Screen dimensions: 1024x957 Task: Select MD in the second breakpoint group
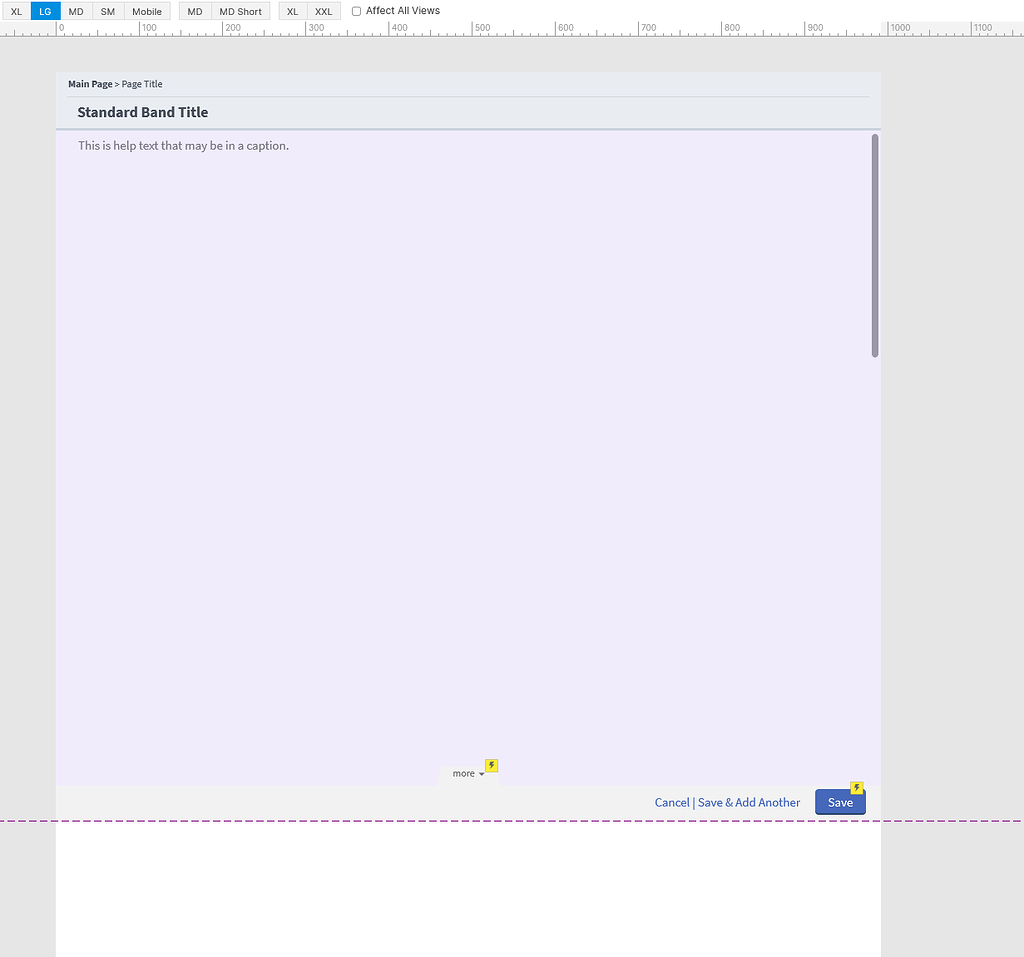pos(194,10)
